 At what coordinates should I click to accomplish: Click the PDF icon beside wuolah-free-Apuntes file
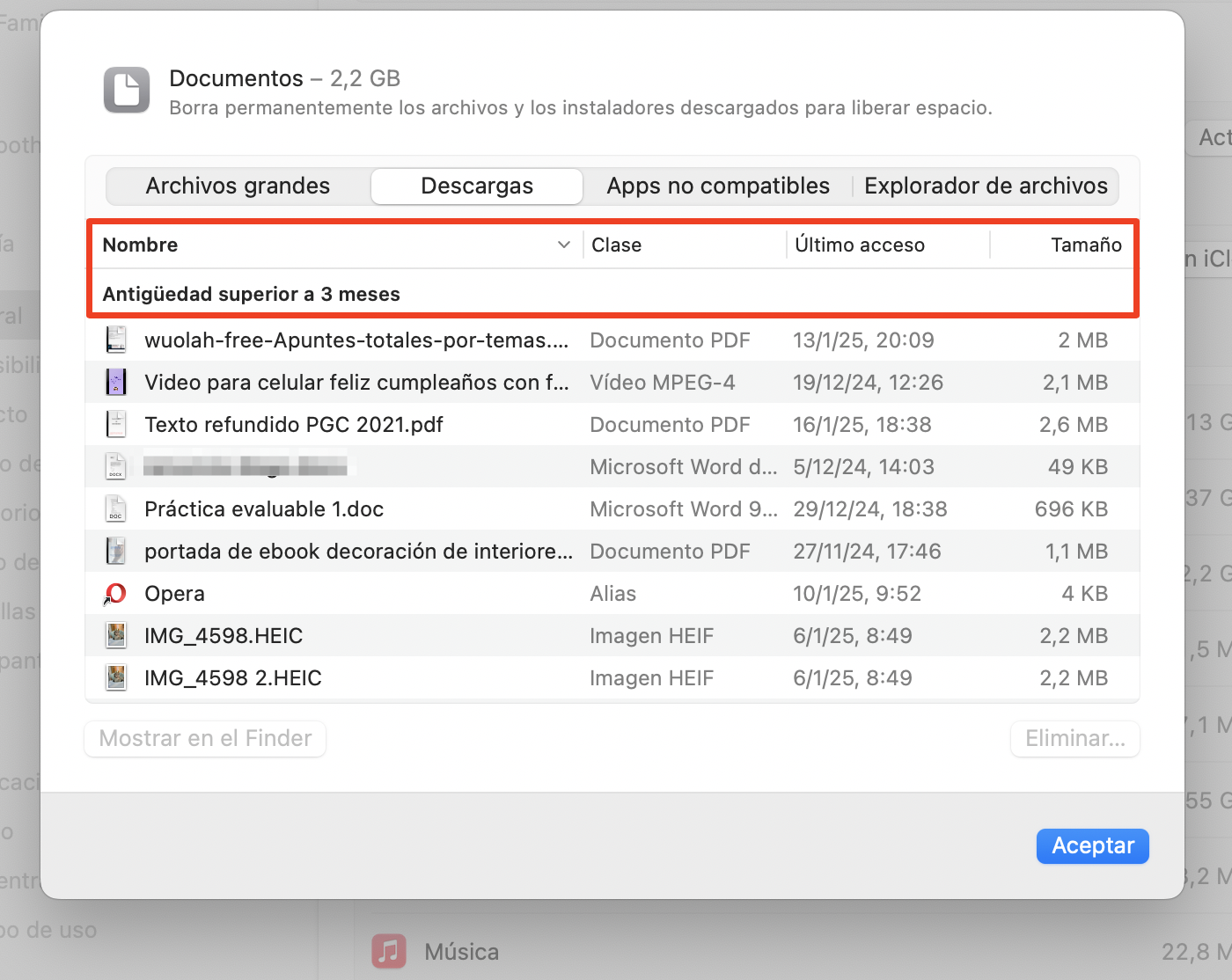115,340
